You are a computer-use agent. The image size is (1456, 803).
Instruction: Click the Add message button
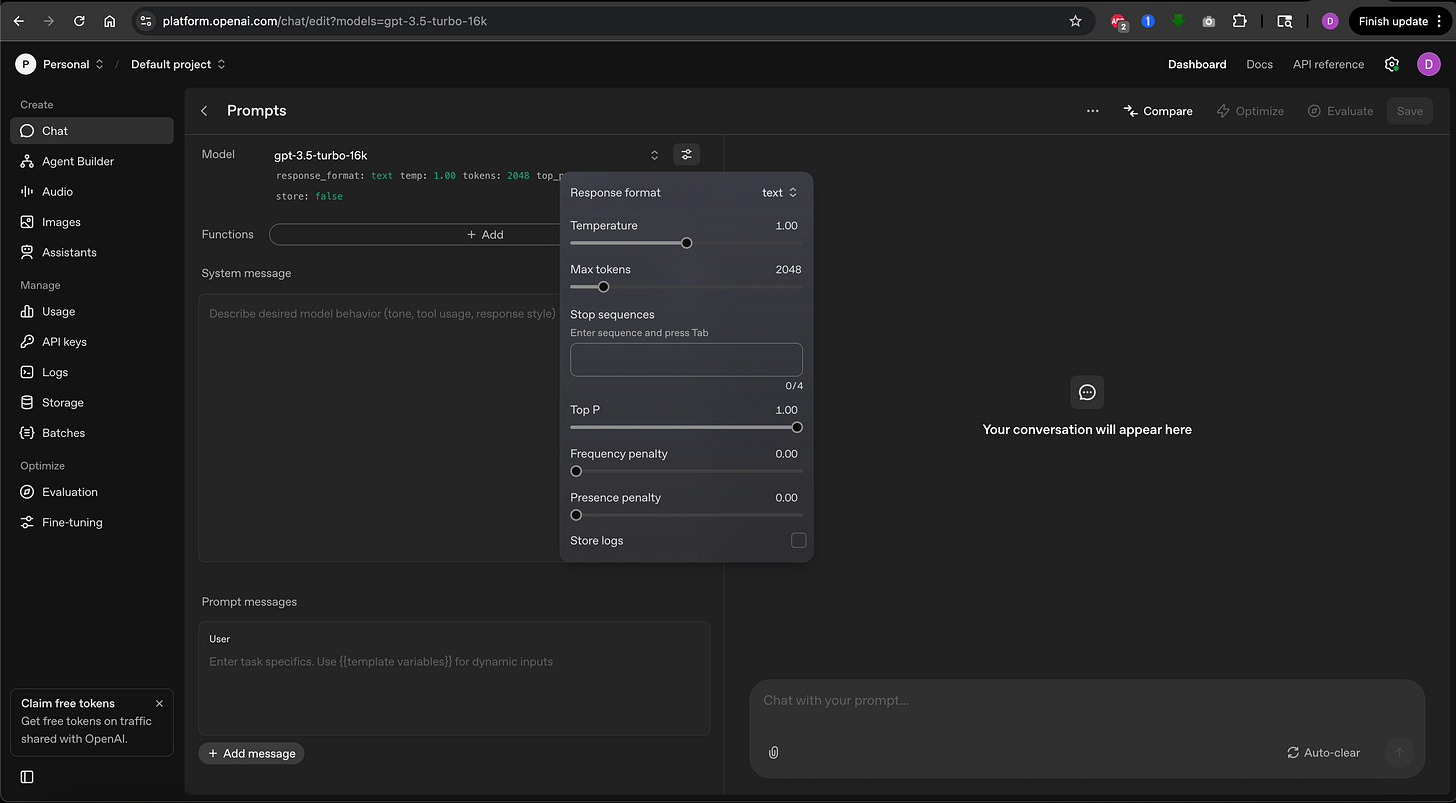click(251, 754)
